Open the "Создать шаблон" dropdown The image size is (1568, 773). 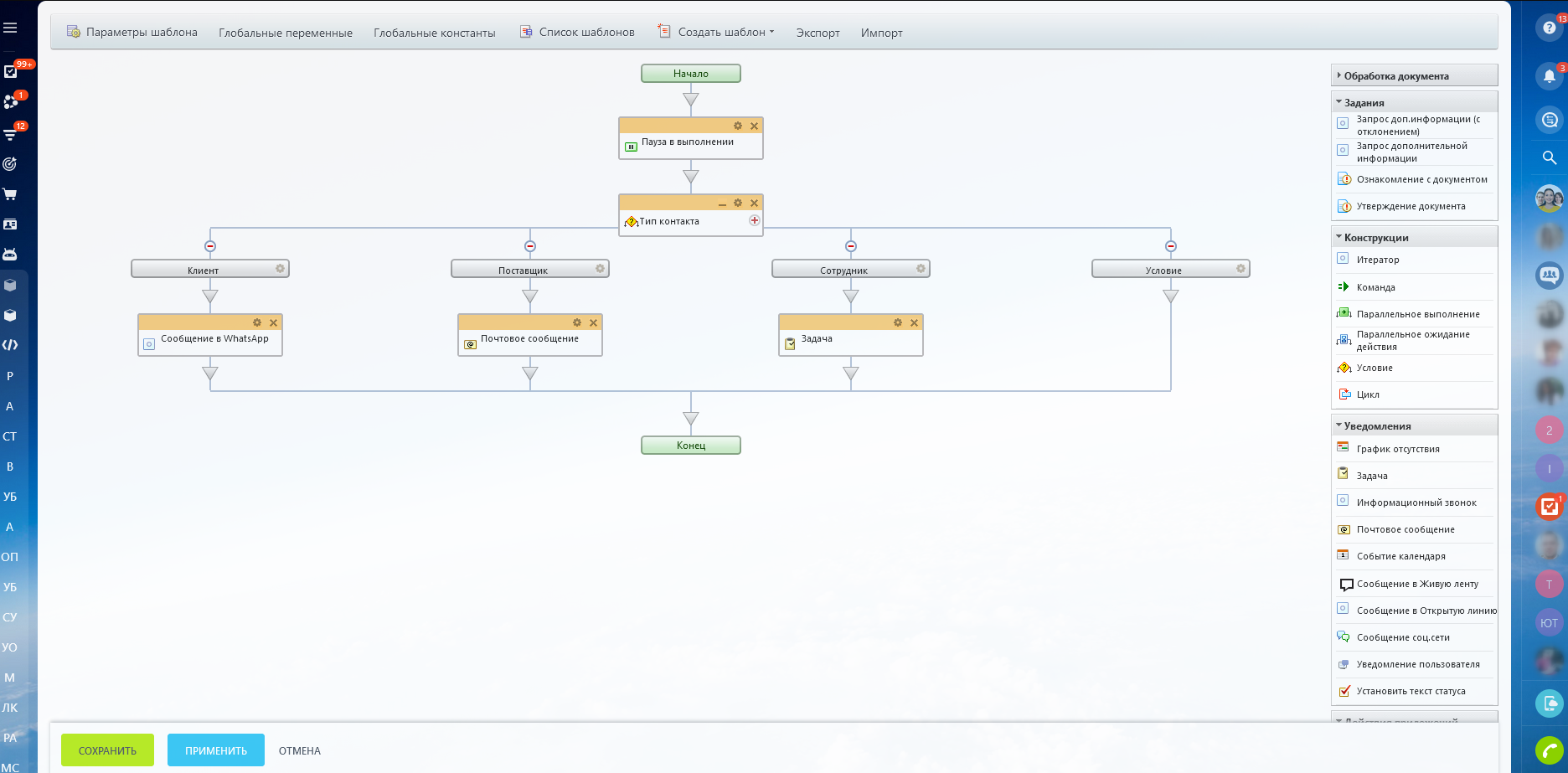tap(725, 33)
